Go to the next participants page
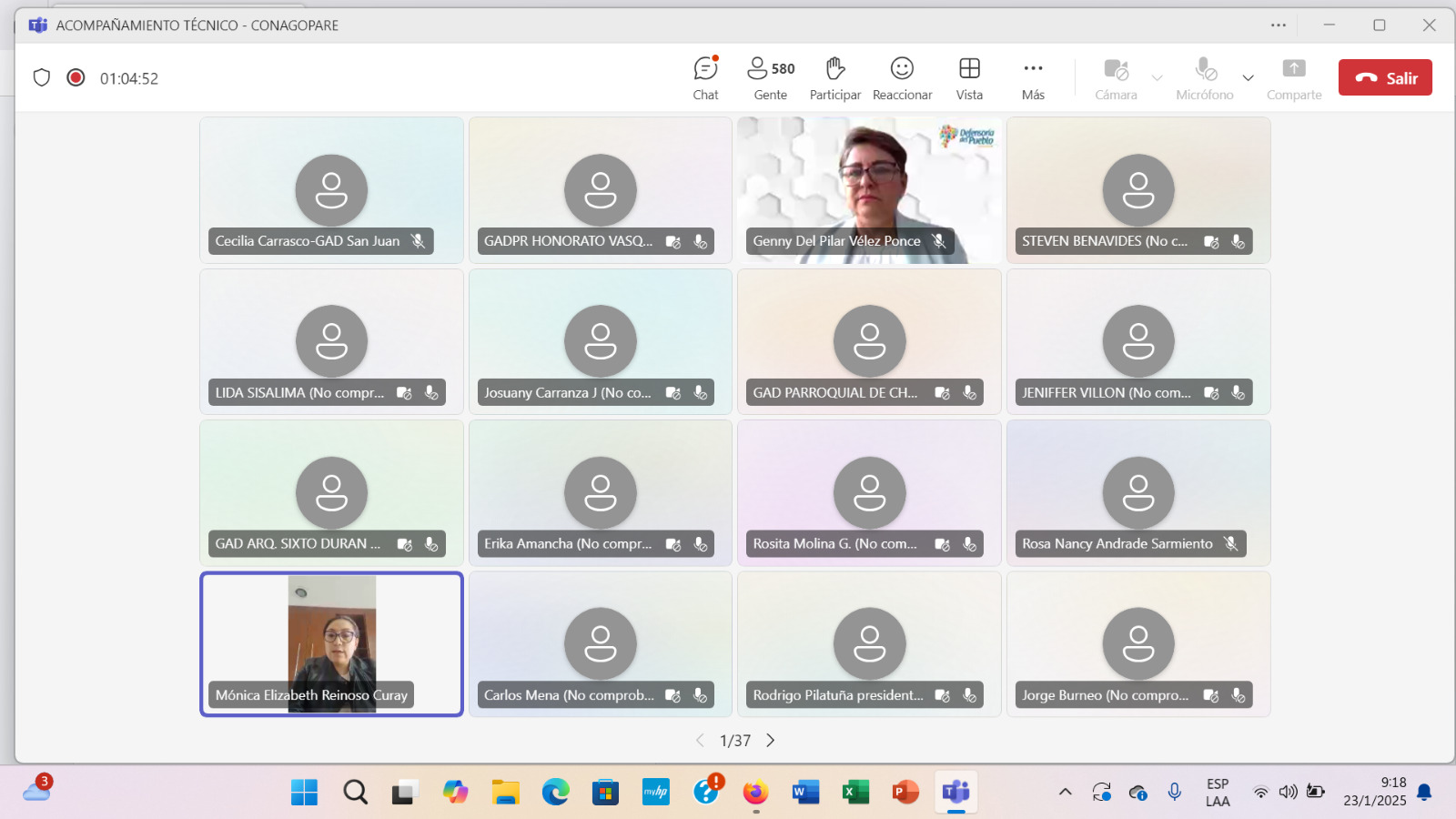Image resolution: width=1456 pixels, height=819 pixels. coord(771,741)
